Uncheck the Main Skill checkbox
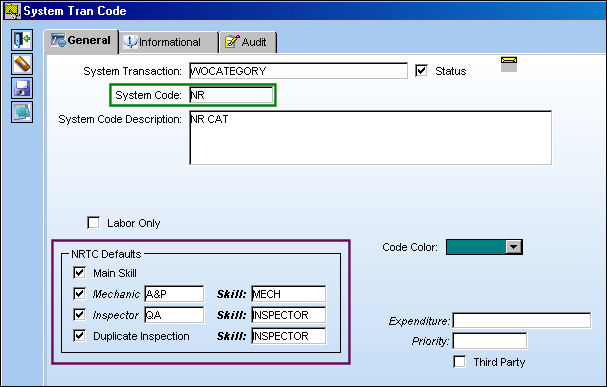The height and width of the screenshot is (387, 607). tap(79, 272)
